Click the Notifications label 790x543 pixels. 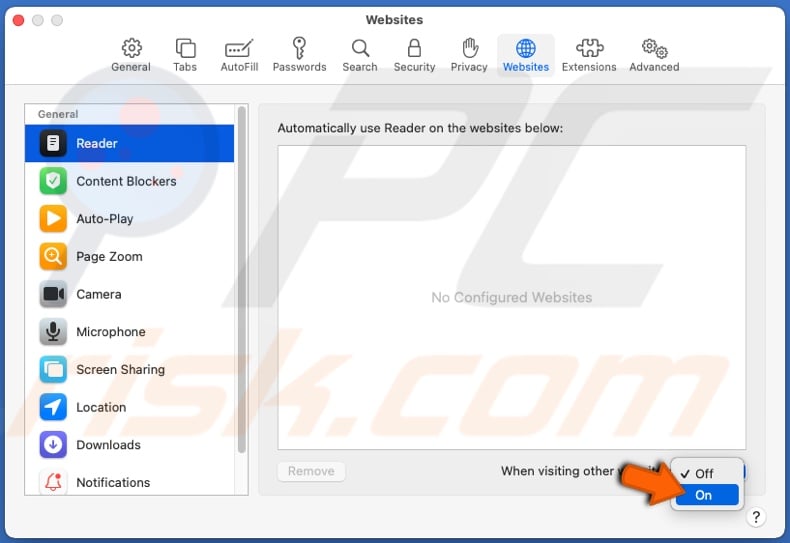pos(113,482)
